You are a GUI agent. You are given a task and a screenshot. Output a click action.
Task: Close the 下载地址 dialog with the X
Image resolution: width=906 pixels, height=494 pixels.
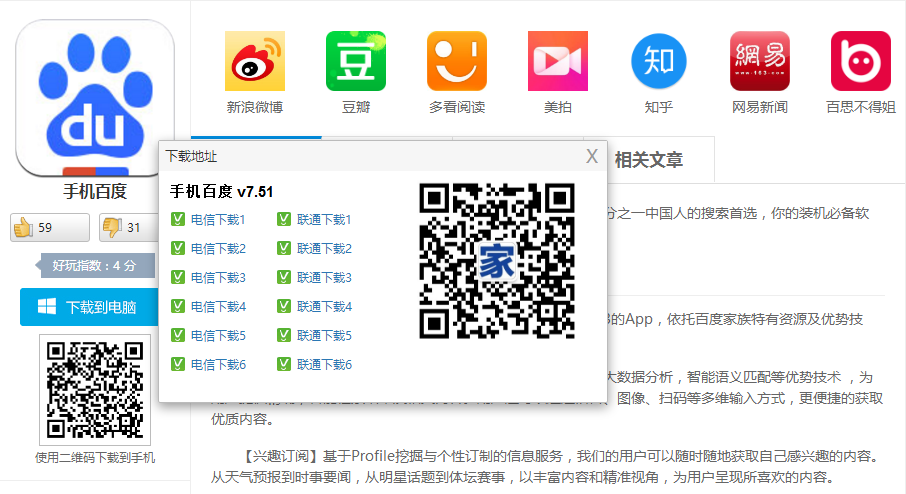click(x=592, y=156)
